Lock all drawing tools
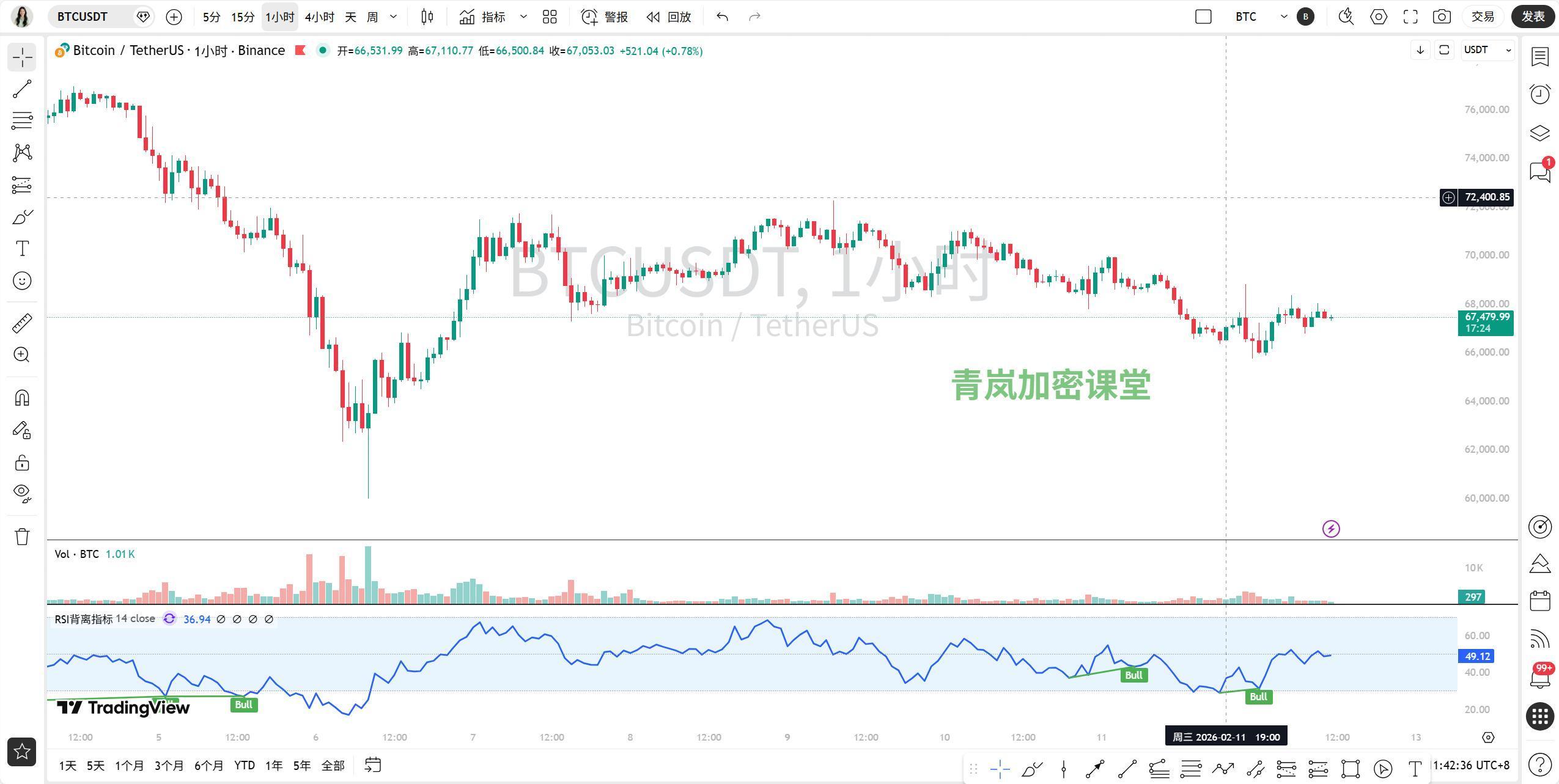This screenshot has width=1559, height=784. (x=22, y=463)
